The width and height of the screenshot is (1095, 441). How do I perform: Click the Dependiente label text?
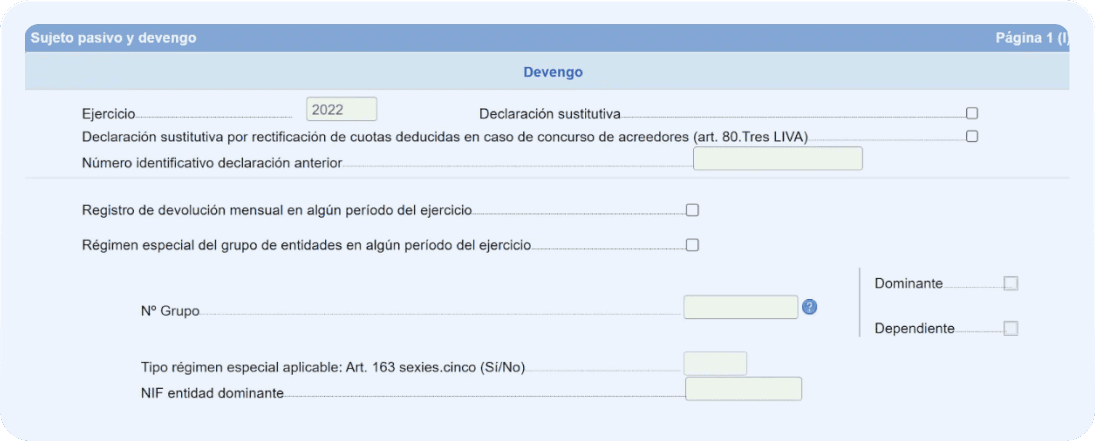(914, 328)
